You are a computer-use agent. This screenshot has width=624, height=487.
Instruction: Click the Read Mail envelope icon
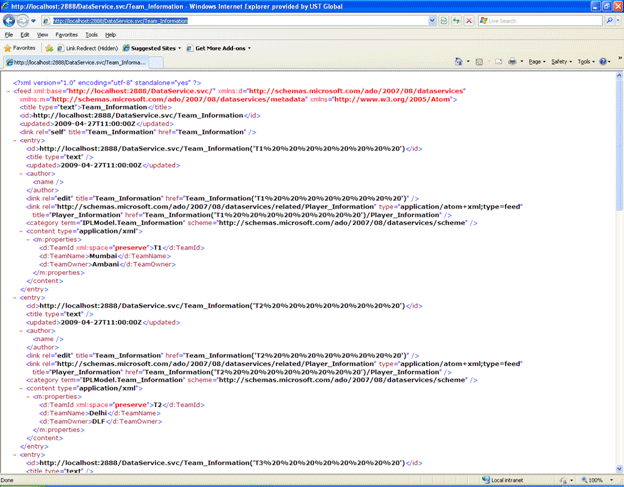coord(498,62)
